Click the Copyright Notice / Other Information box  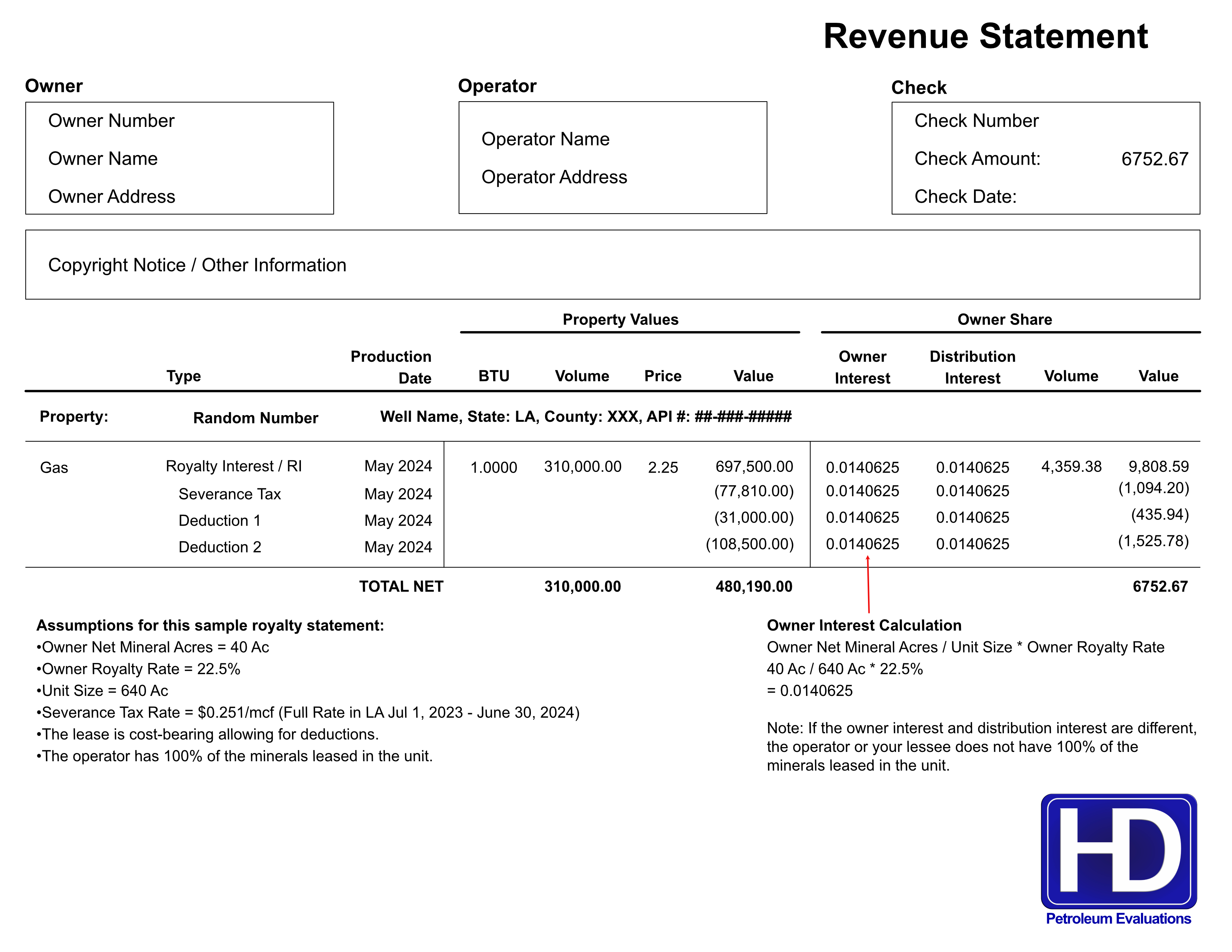point(613,265)
